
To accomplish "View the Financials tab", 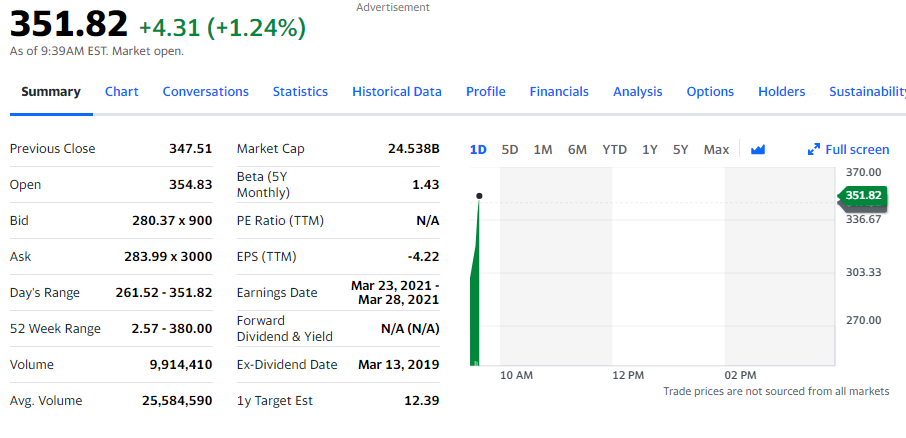I will click(559, 92).
